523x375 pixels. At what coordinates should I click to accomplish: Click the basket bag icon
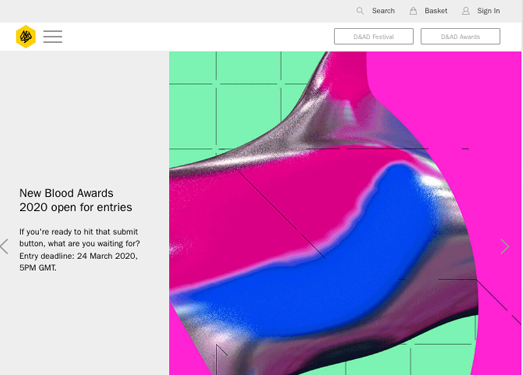[413, 11]
